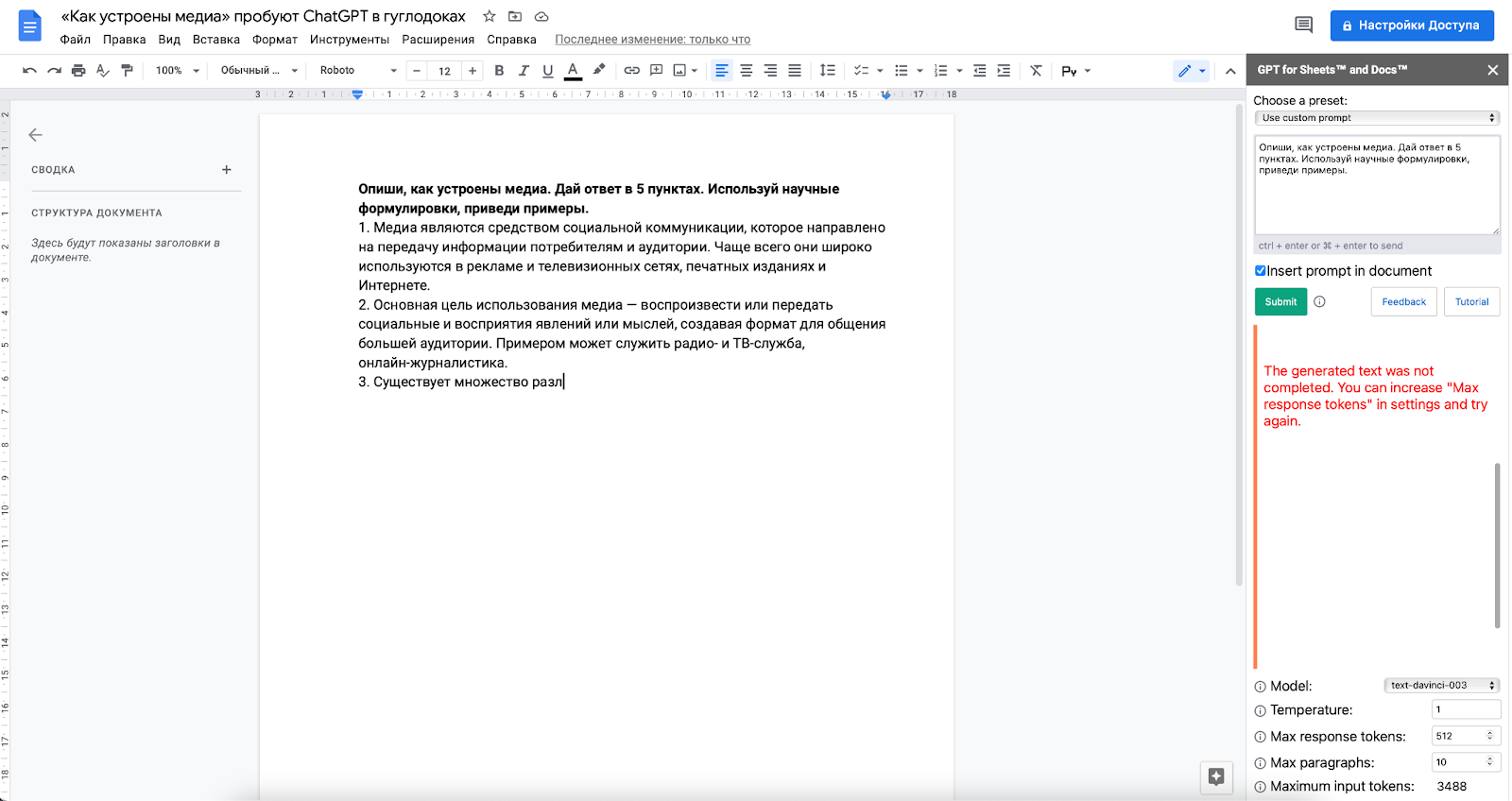Align text left

pyautogui.click(x=722, y=71)
